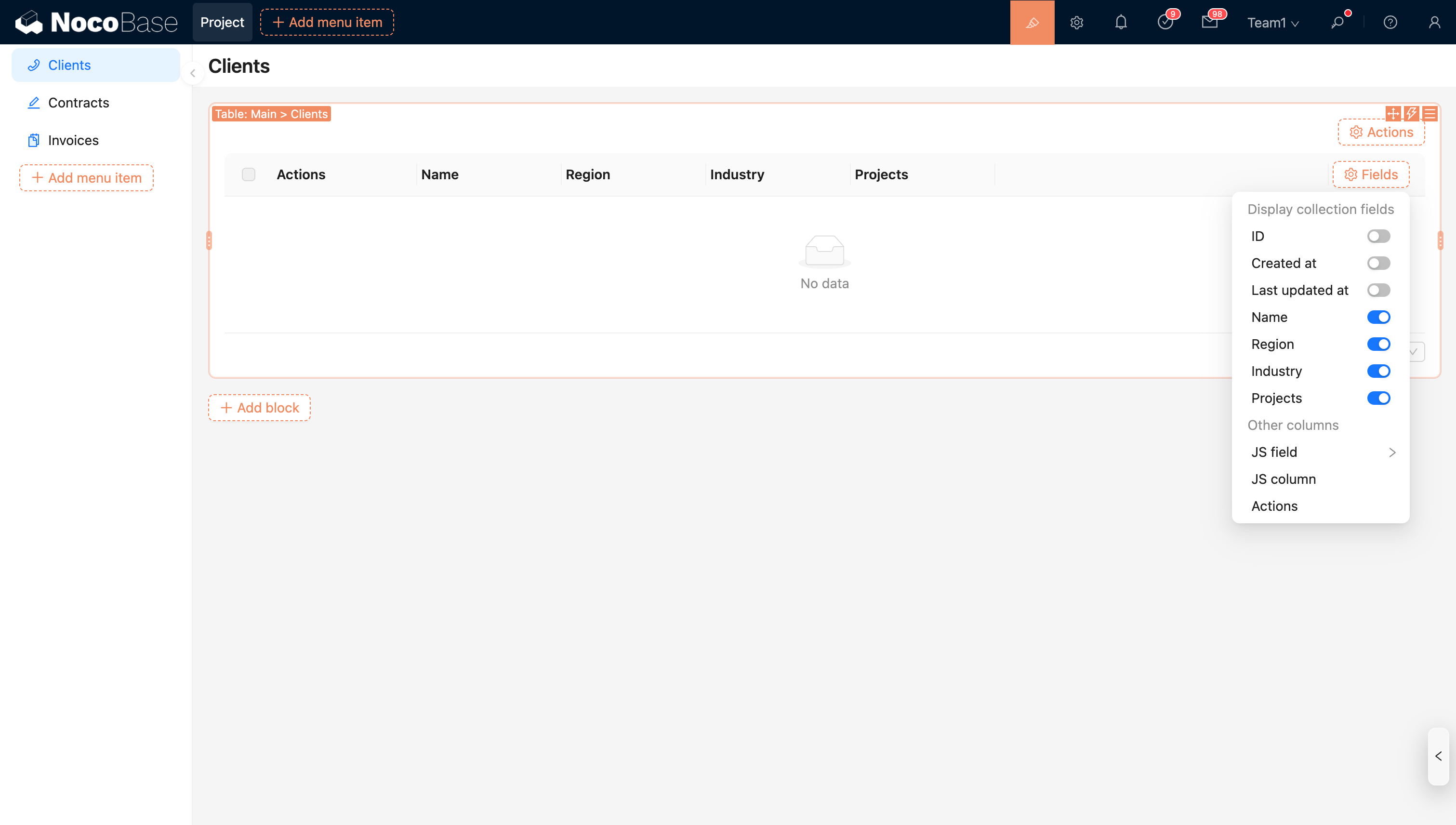Screen dimensions: 1456x825
Task: Click the help question mark icon
Action: point(1390,22)
